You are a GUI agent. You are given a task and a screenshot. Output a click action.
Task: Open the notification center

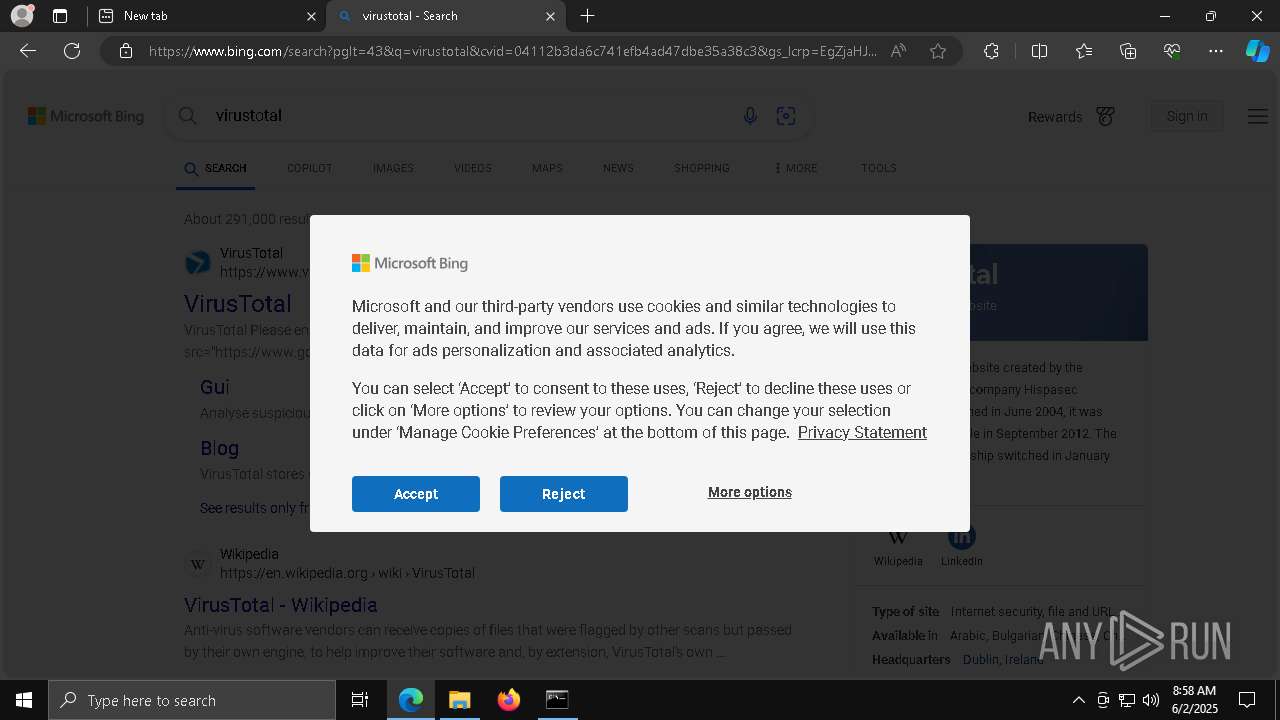click(1247, 700)
